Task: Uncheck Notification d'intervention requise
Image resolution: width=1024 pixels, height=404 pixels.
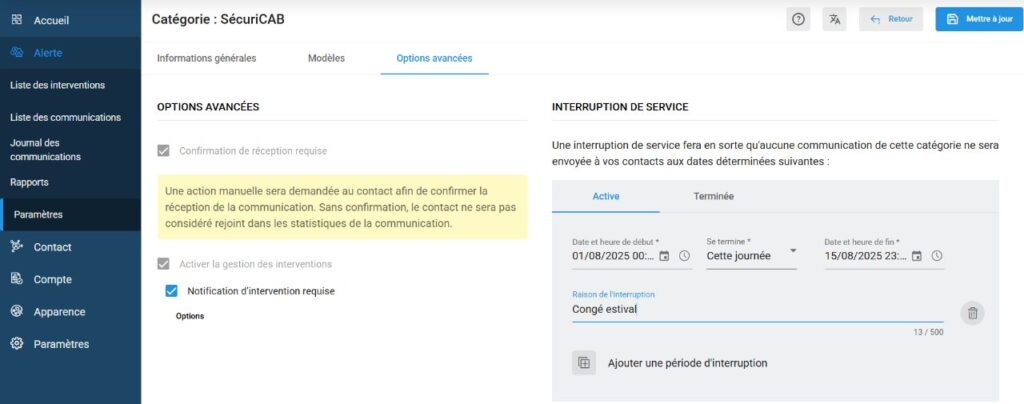Action: 171,291
